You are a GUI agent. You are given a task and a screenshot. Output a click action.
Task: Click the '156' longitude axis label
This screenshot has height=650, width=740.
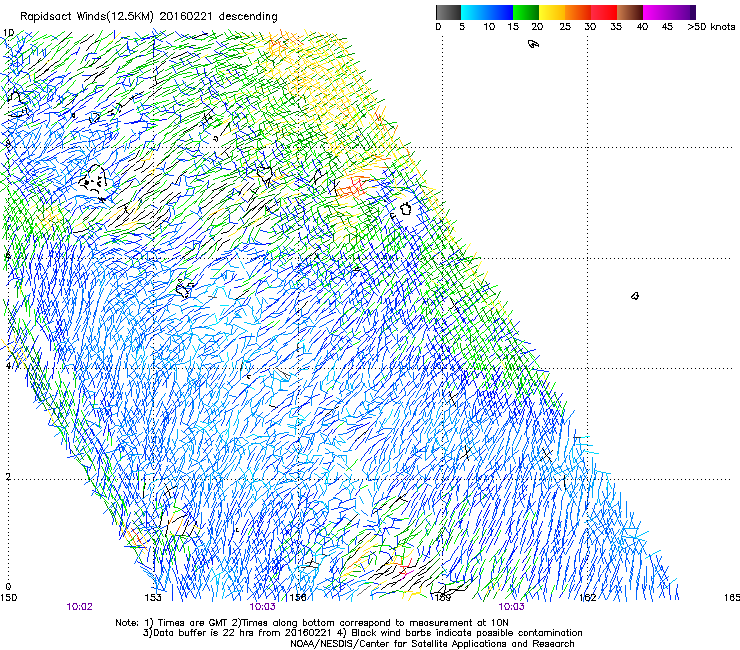coord(298,598)
